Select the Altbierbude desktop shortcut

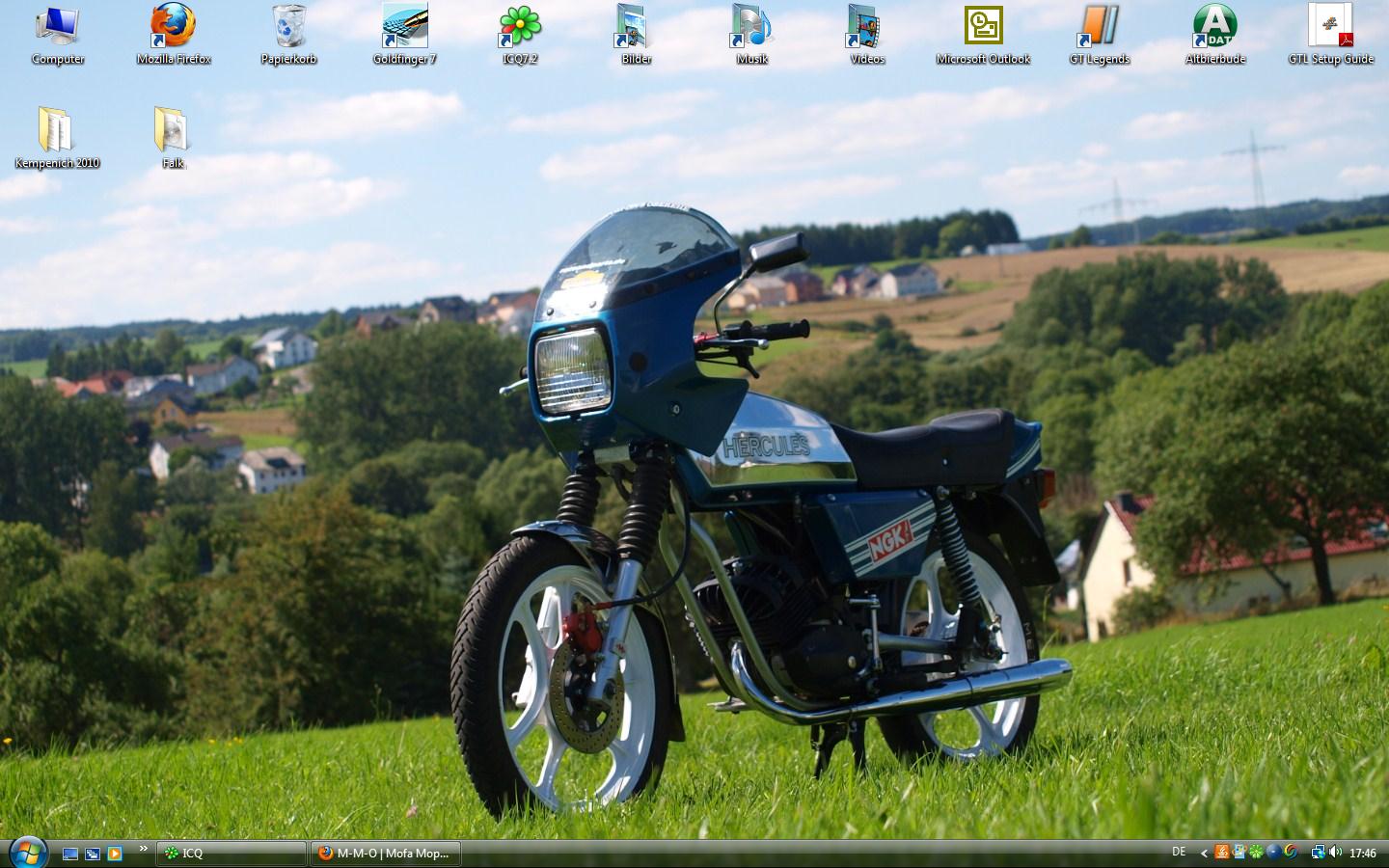click(x=1214, y=29)
